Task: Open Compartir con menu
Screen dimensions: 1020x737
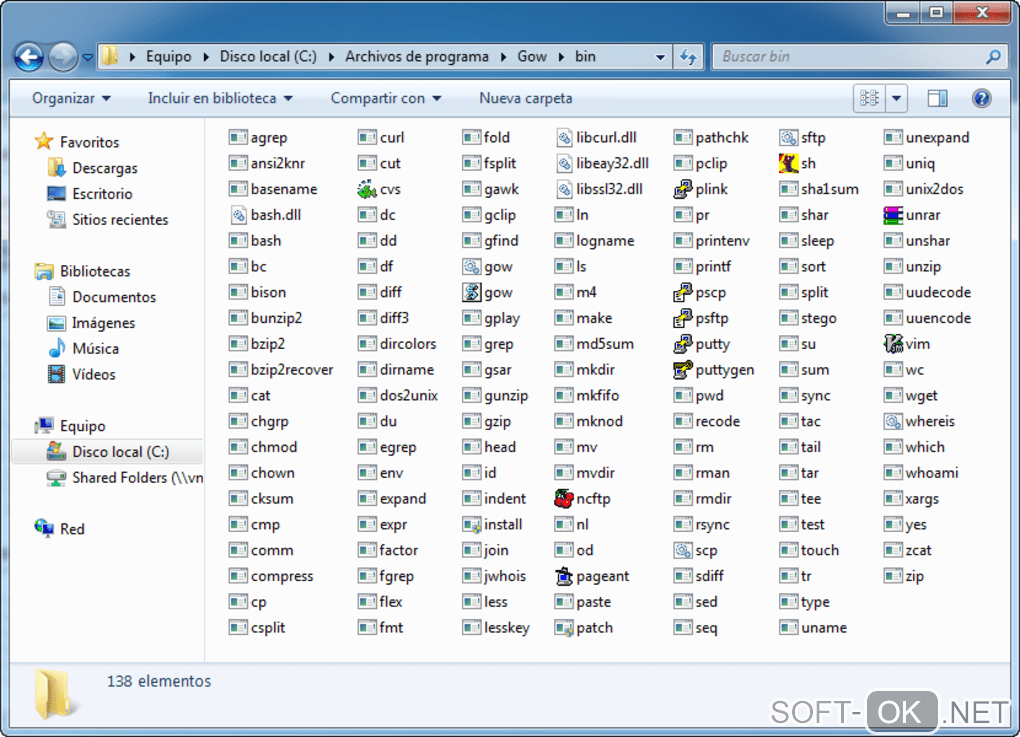Action: coord(386,98)
